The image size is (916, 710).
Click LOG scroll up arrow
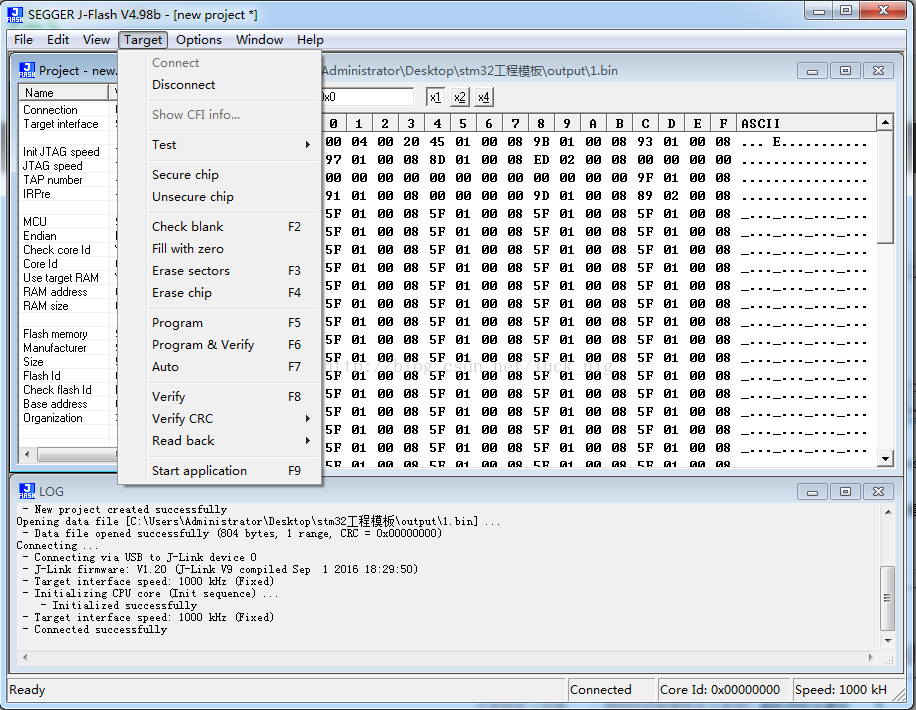tap(887, 512)
